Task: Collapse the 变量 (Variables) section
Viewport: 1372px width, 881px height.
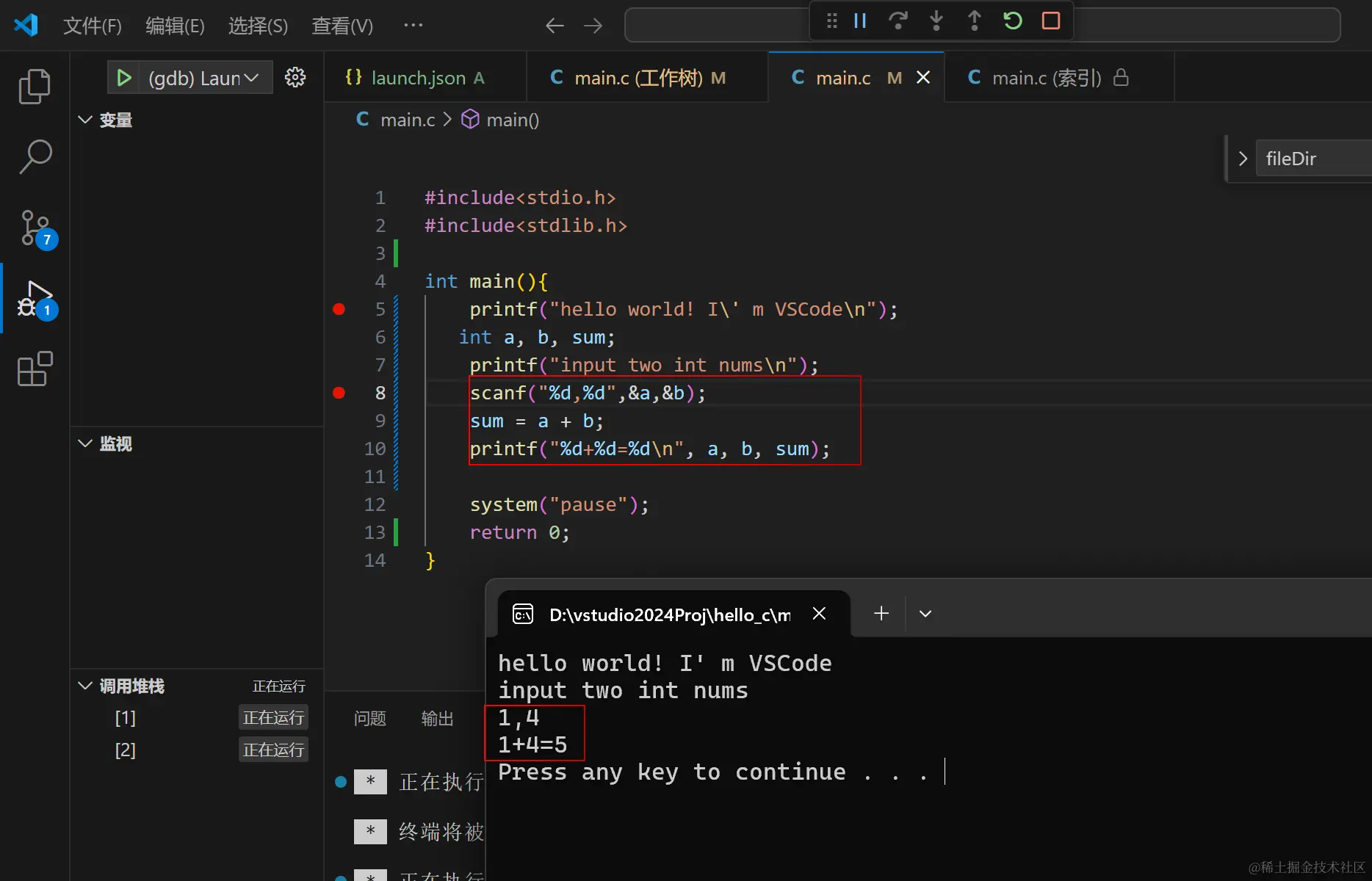Action: [85, 120]
